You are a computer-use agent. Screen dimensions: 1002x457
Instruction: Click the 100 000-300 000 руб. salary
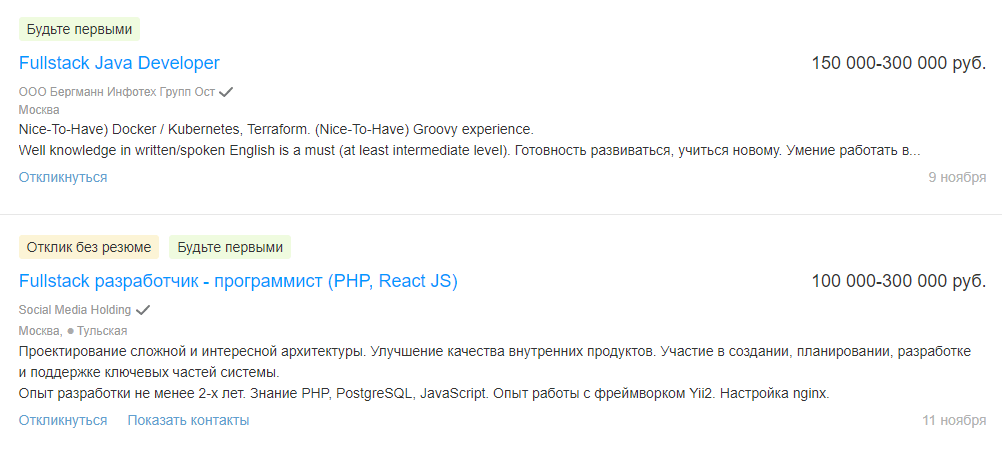898,282
